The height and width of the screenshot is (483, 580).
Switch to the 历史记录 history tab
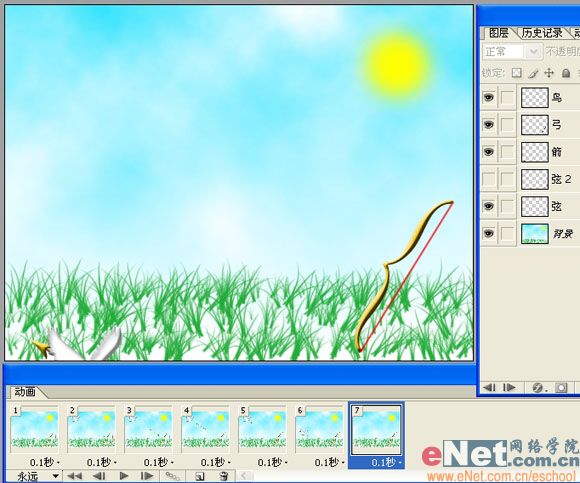pyautogui.click(x=542, y=33)
